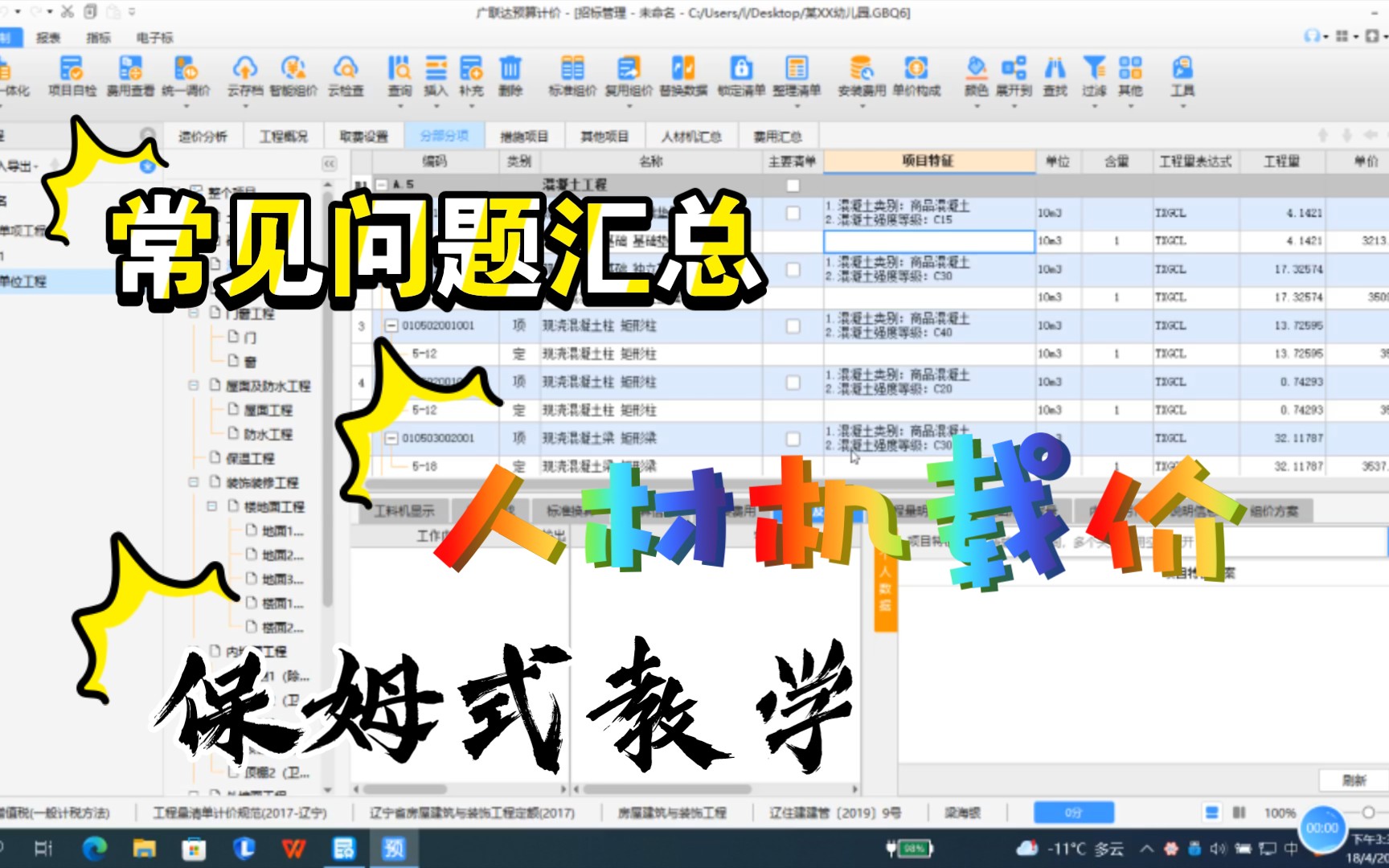This screenshot has width=1389, height=868.
Task: Toggle 主要清单 checkbox in C40 row 010502001001
Action: click(793, 325)
